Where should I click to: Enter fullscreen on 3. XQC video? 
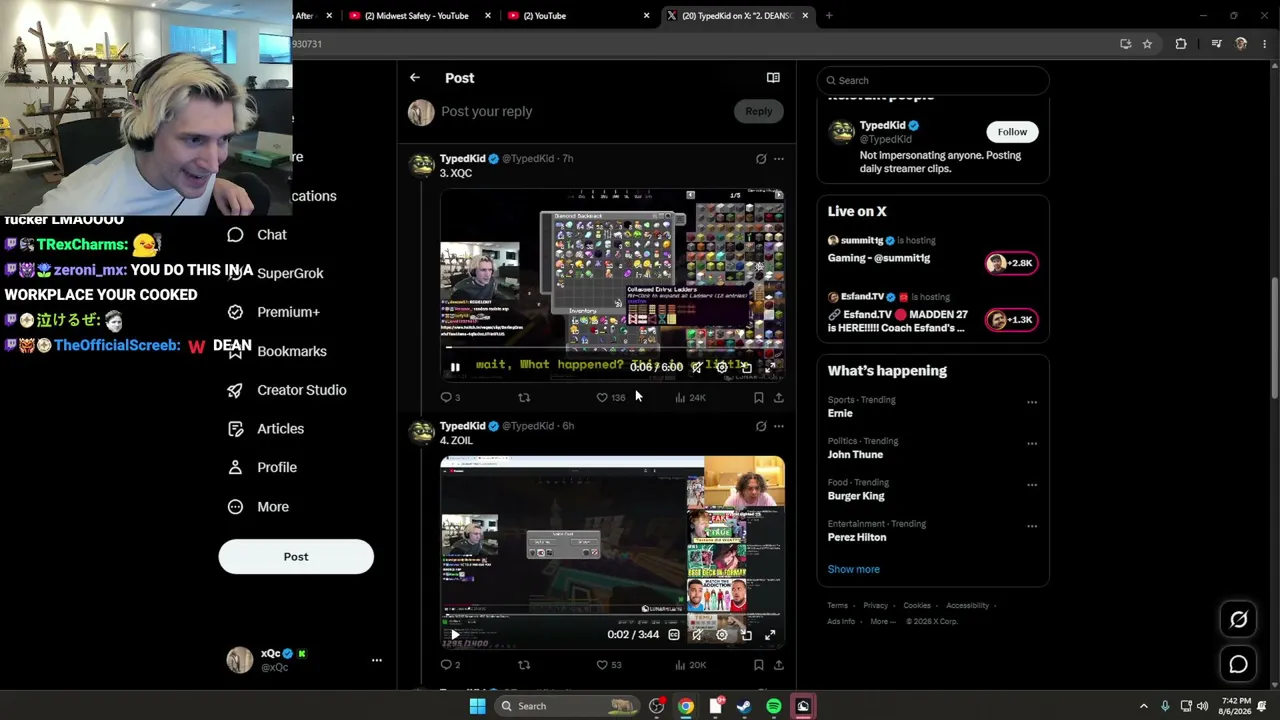click(770, 368)
